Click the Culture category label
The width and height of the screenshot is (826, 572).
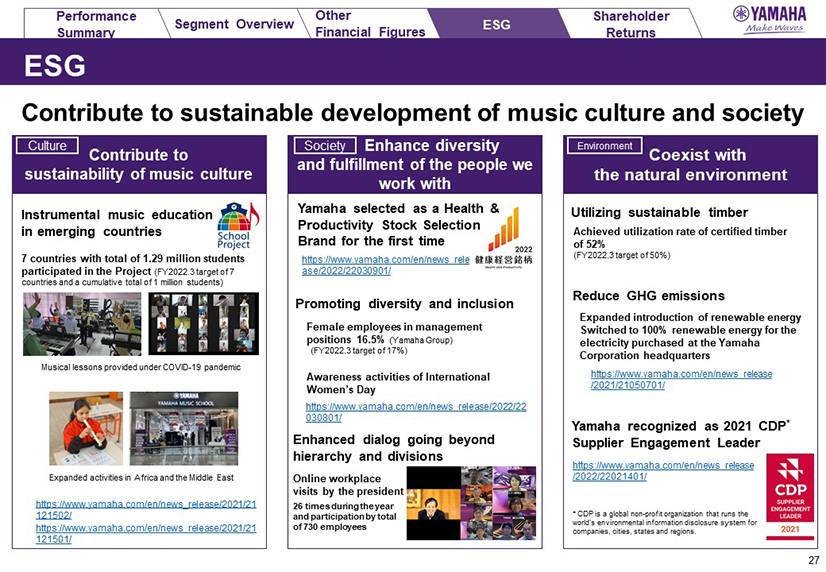(x=47, y=146)
